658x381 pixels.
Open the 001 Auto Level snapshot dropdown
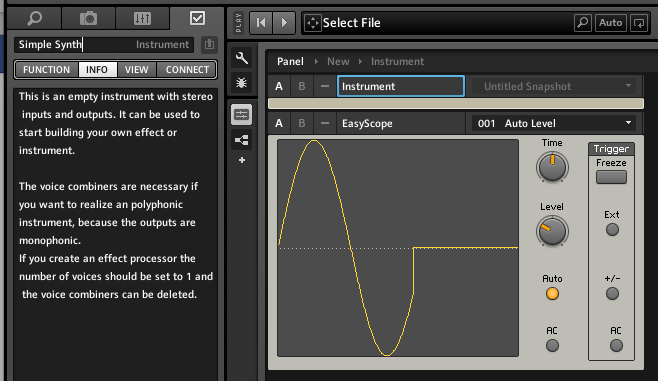[x=554, y=123]
